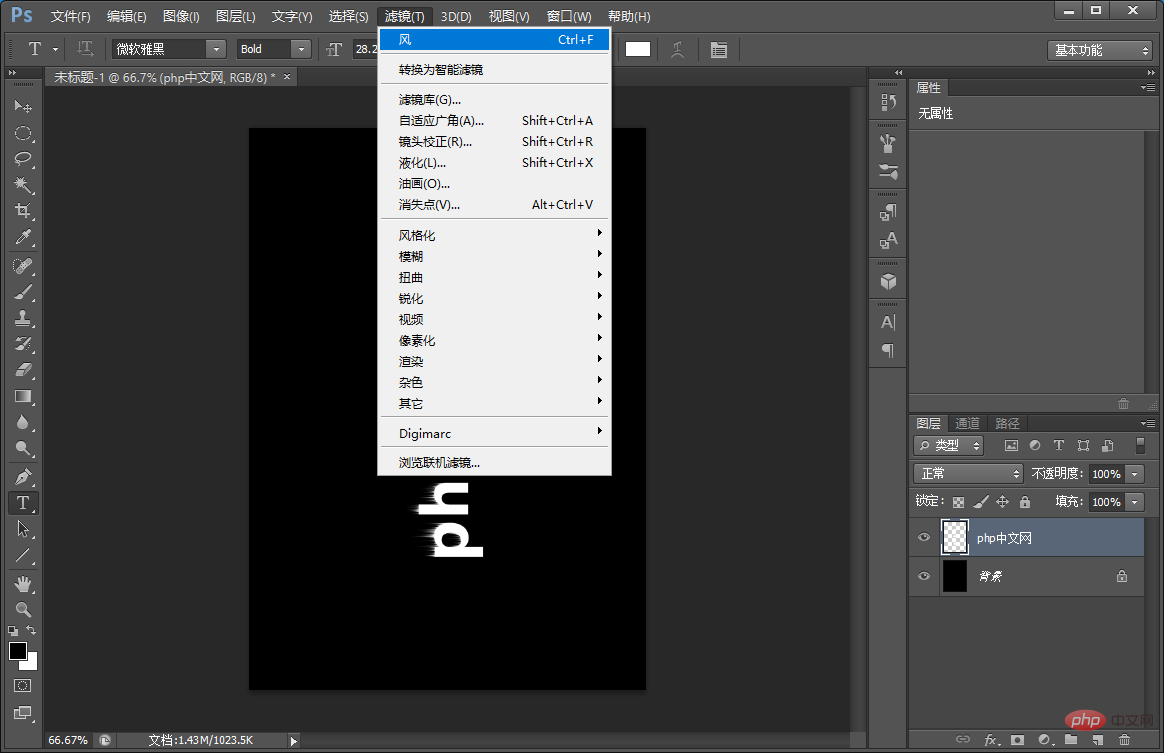
Task: Select the Crop tool
Action: click(23, 210)
